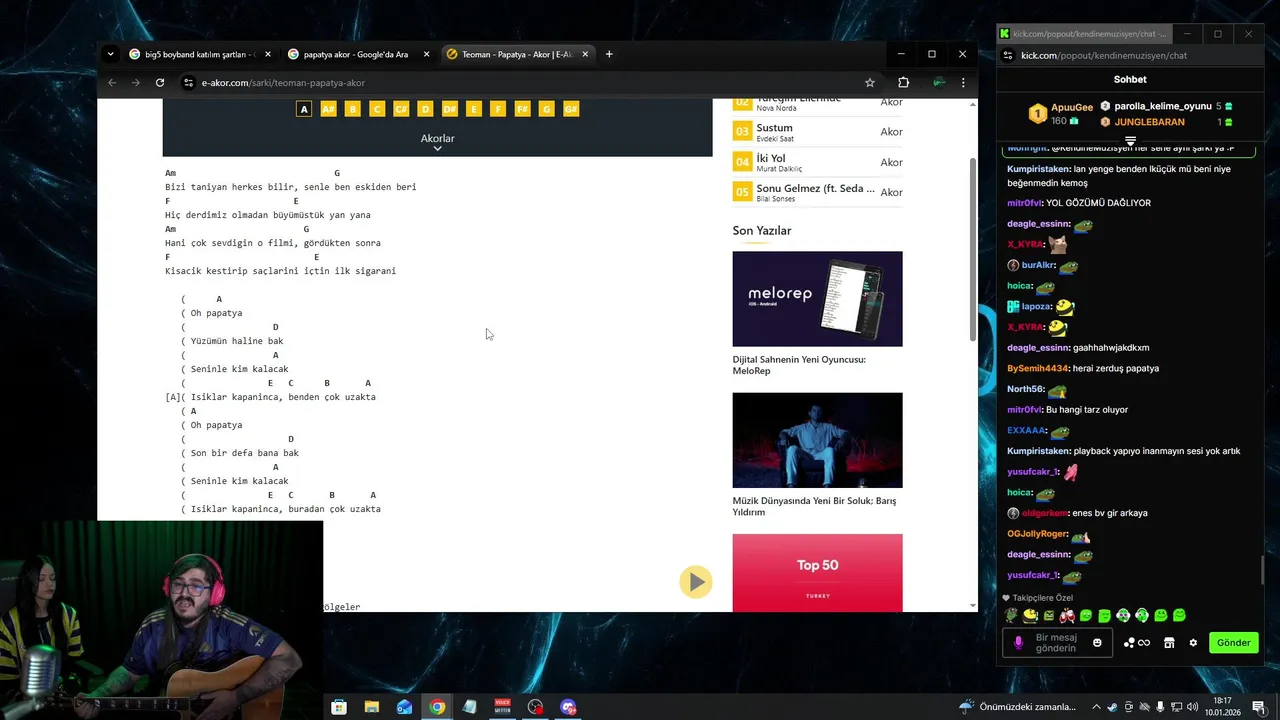Open Windows notification center
Viewport: 1280px width, 720px height.
click(x=1259, y=707)
